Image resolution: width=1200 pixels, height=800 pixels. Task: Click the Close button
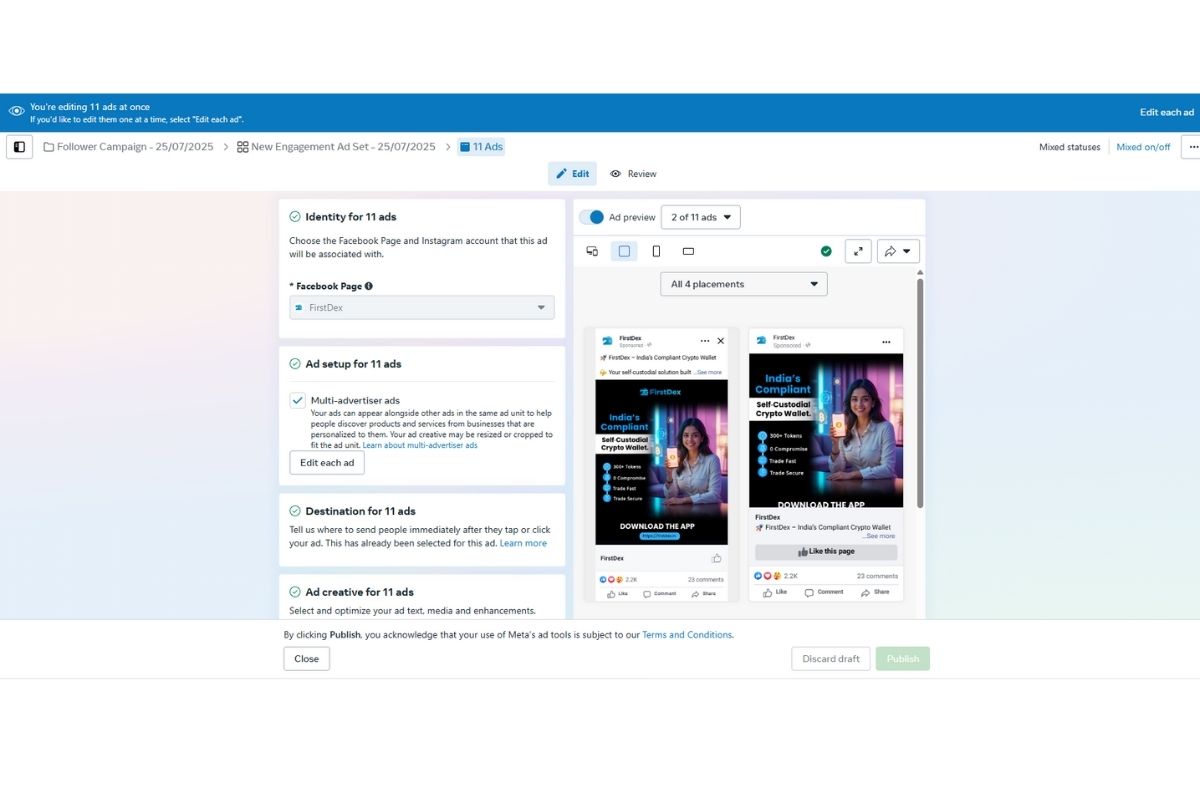click(x=306, y=659)
